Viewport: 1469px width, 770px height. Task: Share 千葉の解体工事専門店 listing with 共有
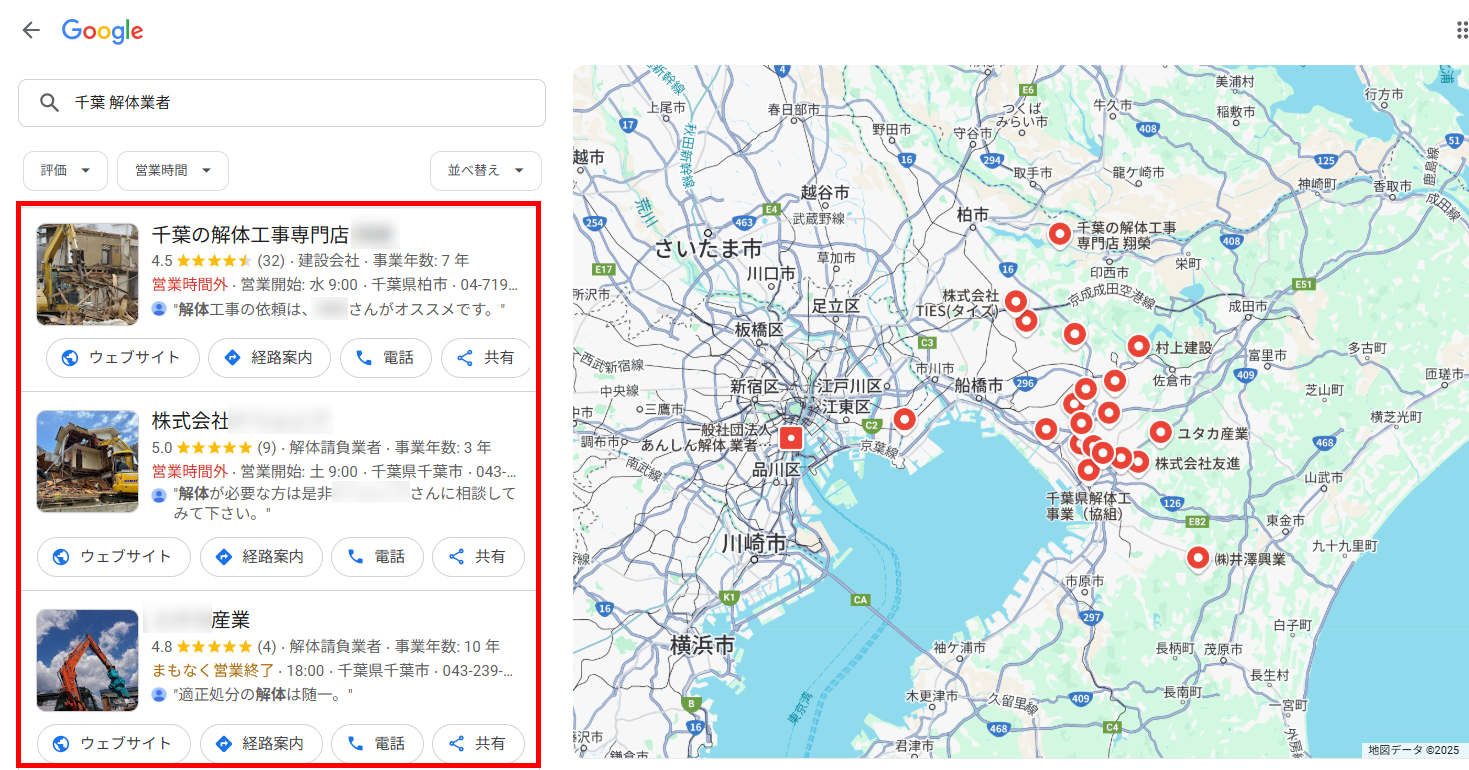tap(486, 358)
